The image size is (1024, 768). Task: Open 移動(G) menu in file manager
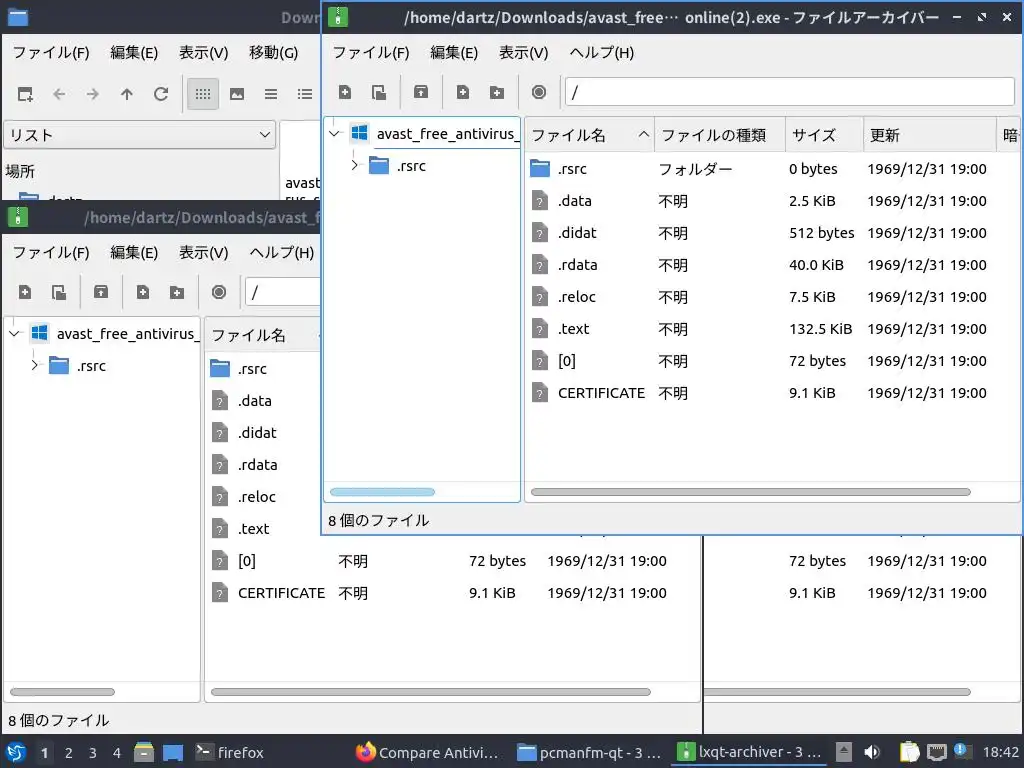coord(274,52)
